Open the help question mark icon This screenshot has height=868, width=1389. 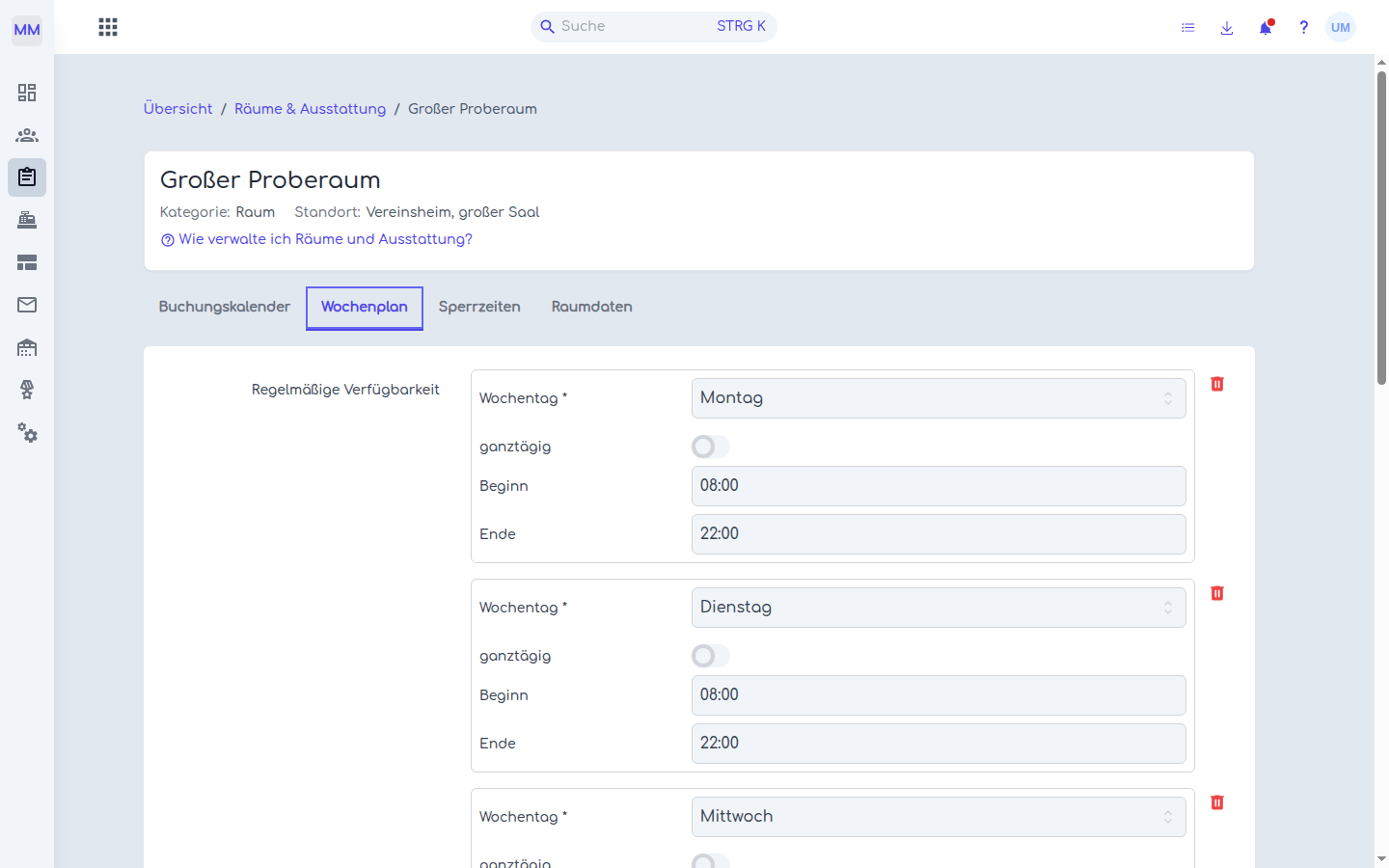(1304, 27)
